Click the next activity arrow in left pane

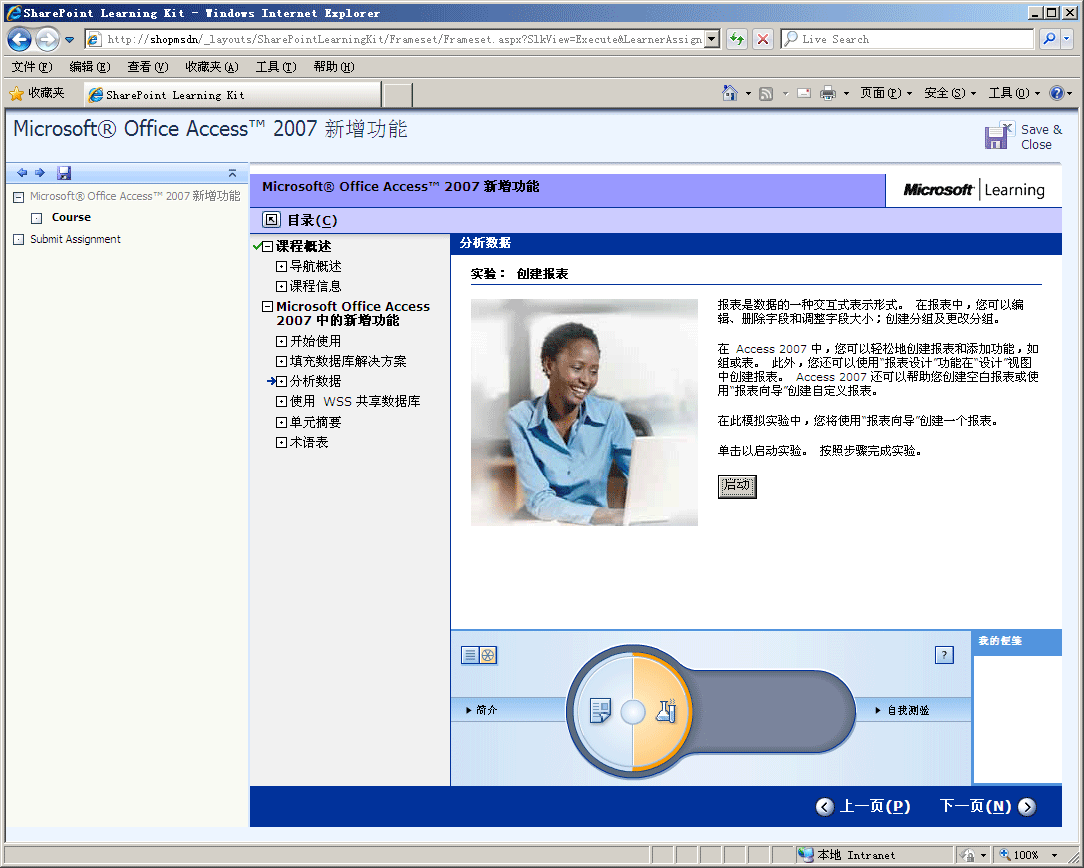[x=40, y=173]
